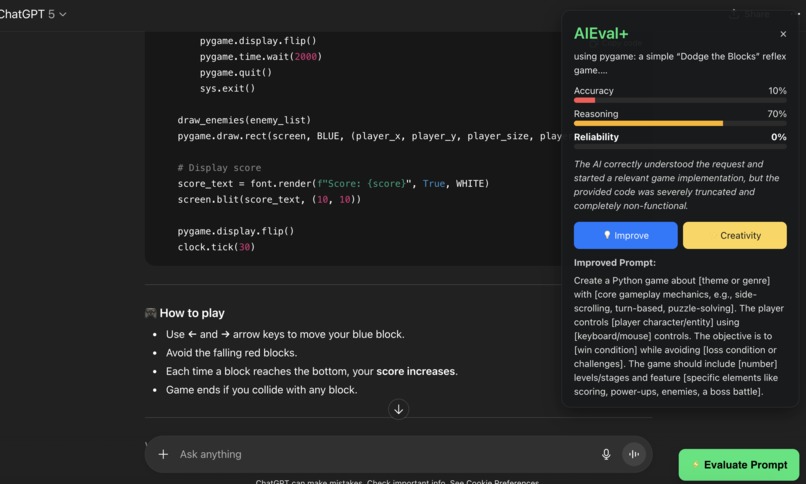The image size is (806, 484).
Task: Click the 'clock.tick(30)' code line
Action: pos(216,247)
